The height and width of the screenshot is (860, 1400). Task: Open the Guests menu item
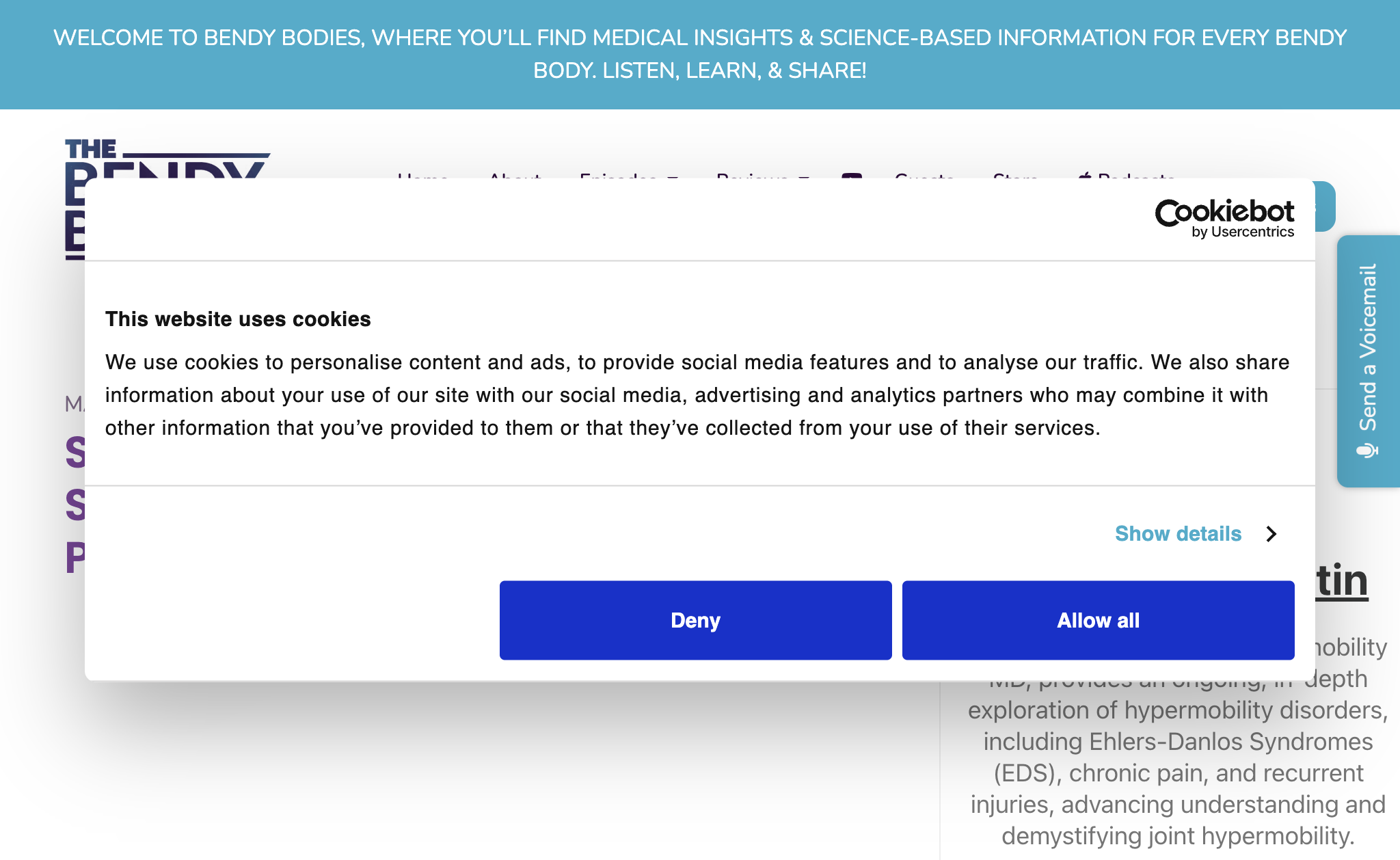924,175
